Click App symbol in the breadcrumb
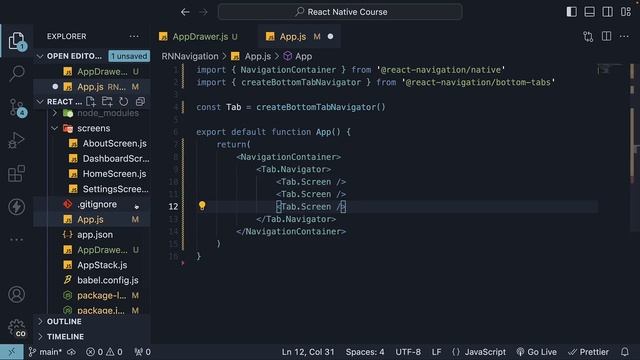Viewport: 640px width, 360px height. click(x=303, y=56)
